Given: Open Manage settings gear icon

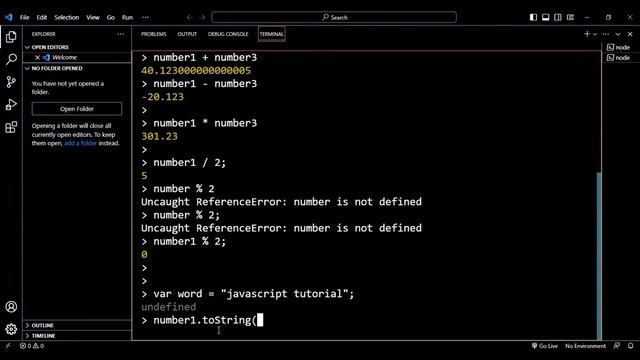Looking at the screenshot, I should click(11, 329).
